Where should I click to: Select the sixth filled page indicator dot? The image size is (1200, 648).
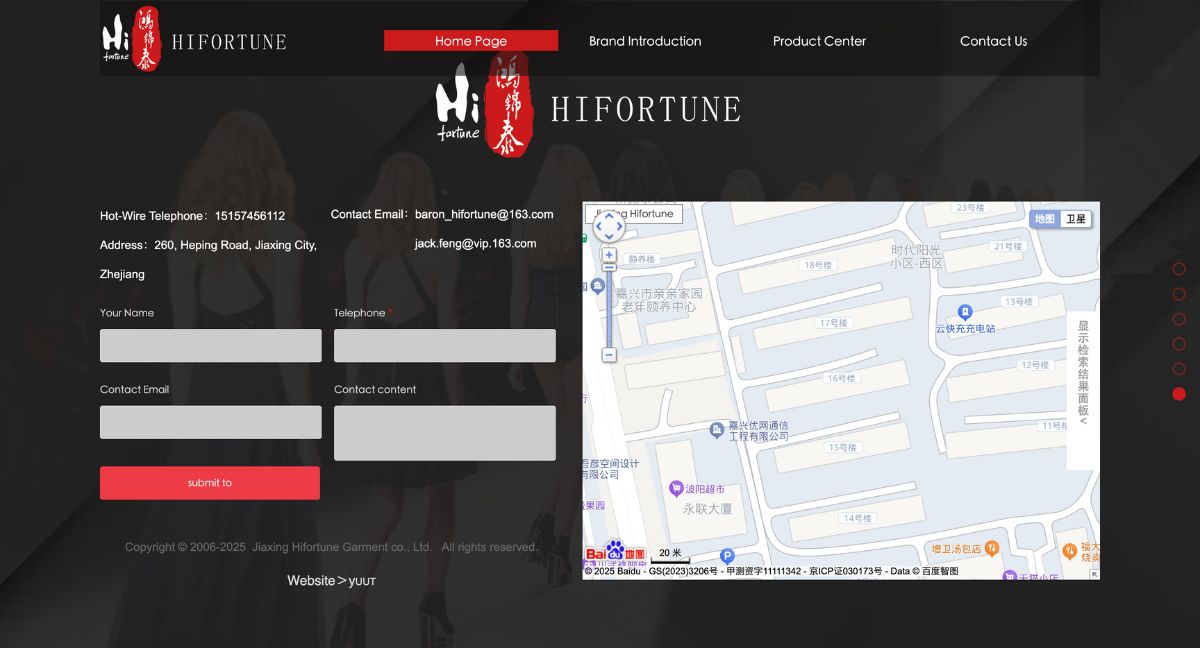pos(1179,394)
